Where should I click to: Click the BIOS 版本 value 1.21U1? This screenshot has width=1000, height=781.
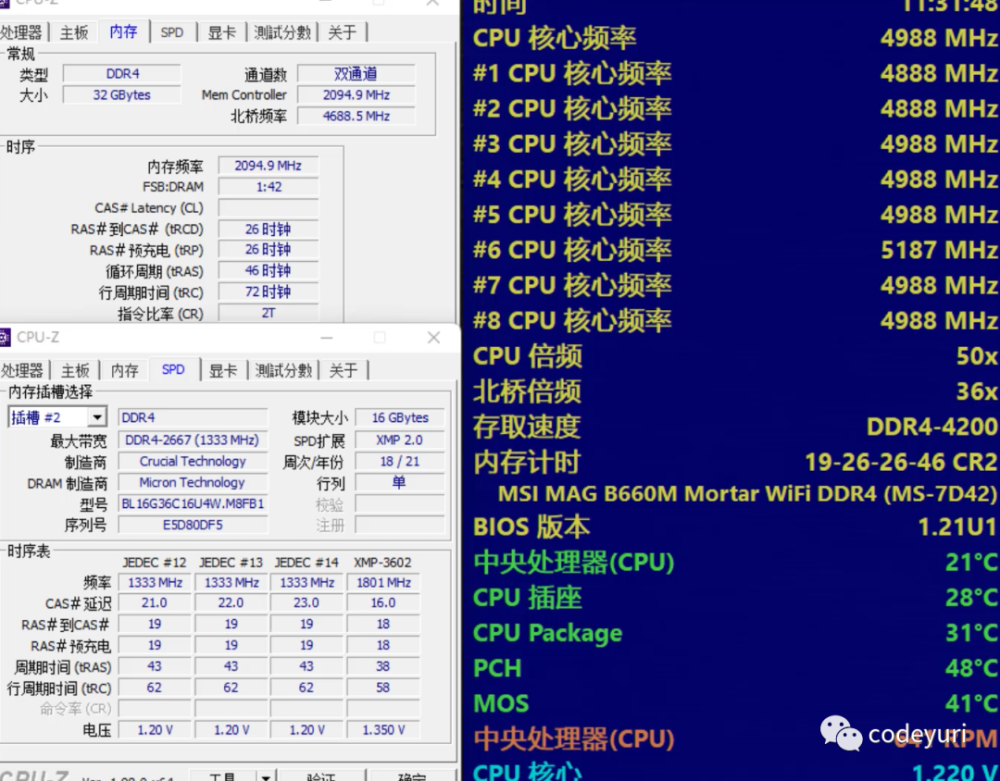click(x=958, y=527)
